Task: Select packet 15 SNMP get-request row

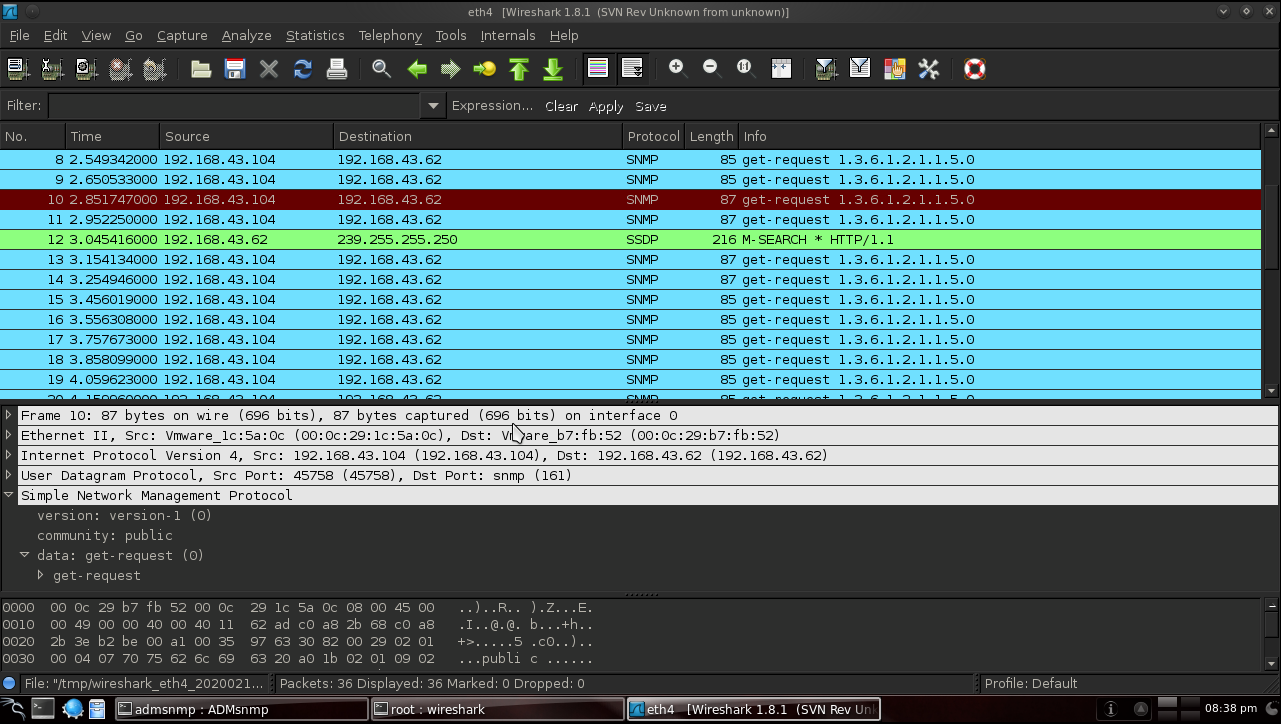Action: click(631, 299)
